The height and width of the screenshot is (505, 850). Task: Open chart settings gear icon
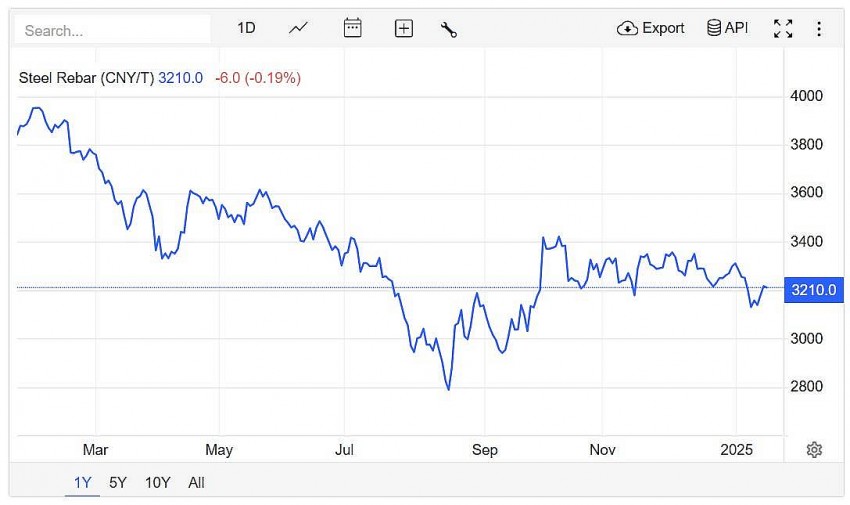click(814, 450)
